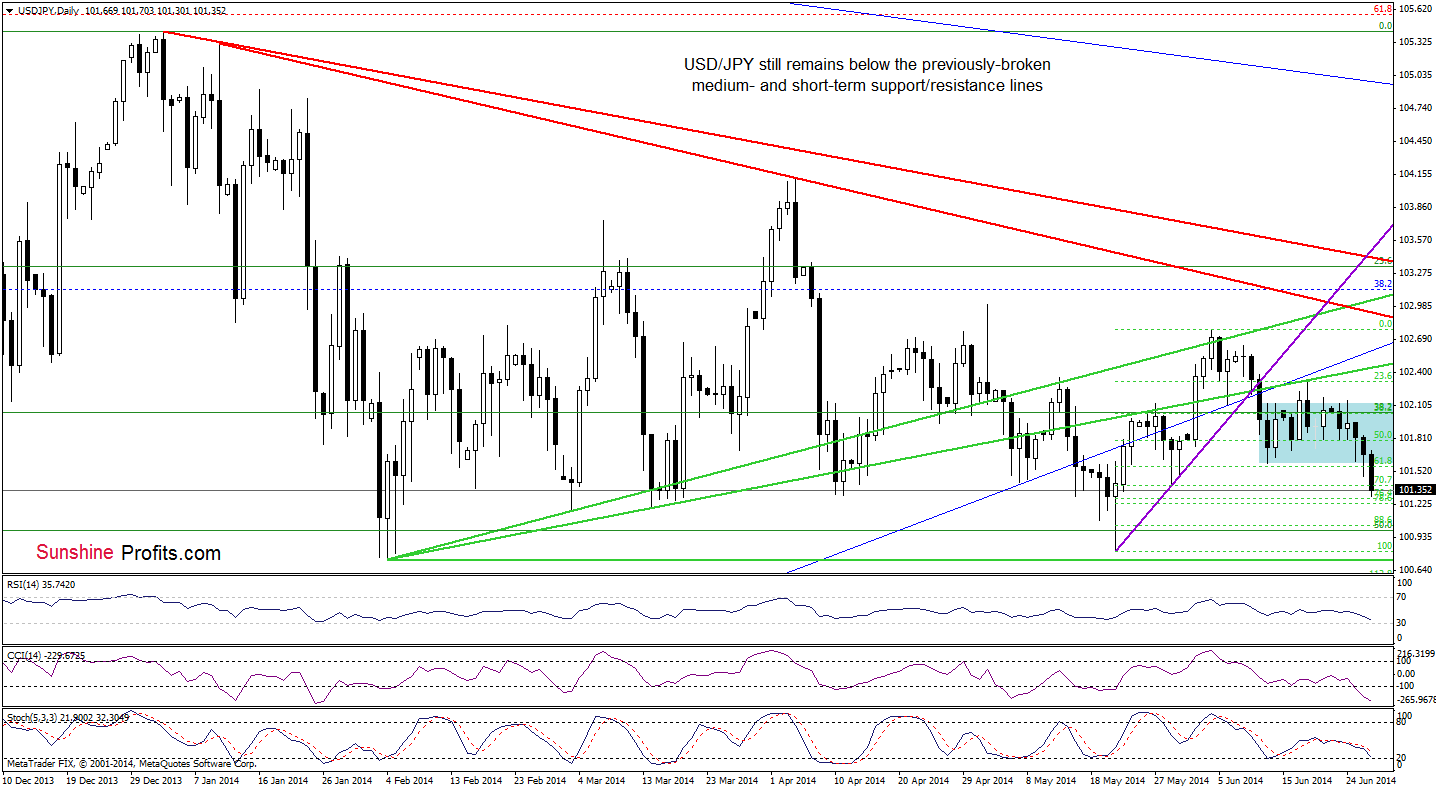Click the 103.570 price axis label
Screen dimensions: 1436x789
point(1415,239)
